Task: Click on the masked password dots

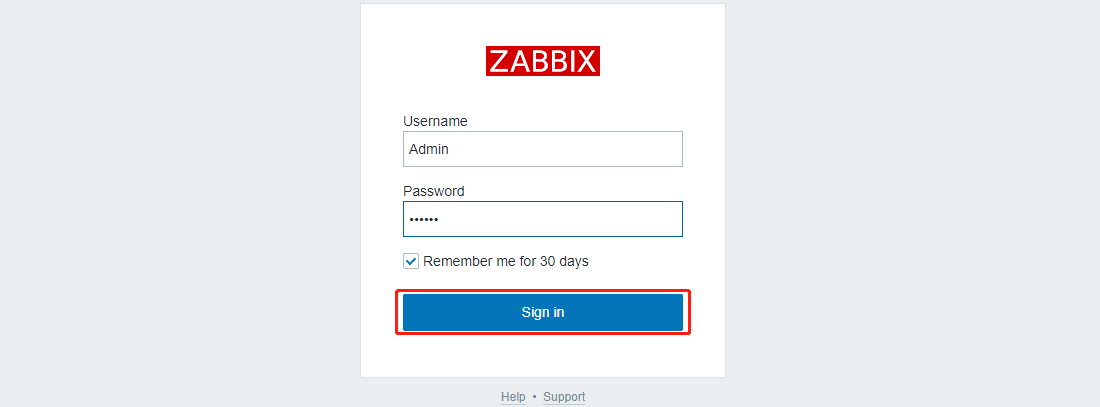Action: point(424,220)
